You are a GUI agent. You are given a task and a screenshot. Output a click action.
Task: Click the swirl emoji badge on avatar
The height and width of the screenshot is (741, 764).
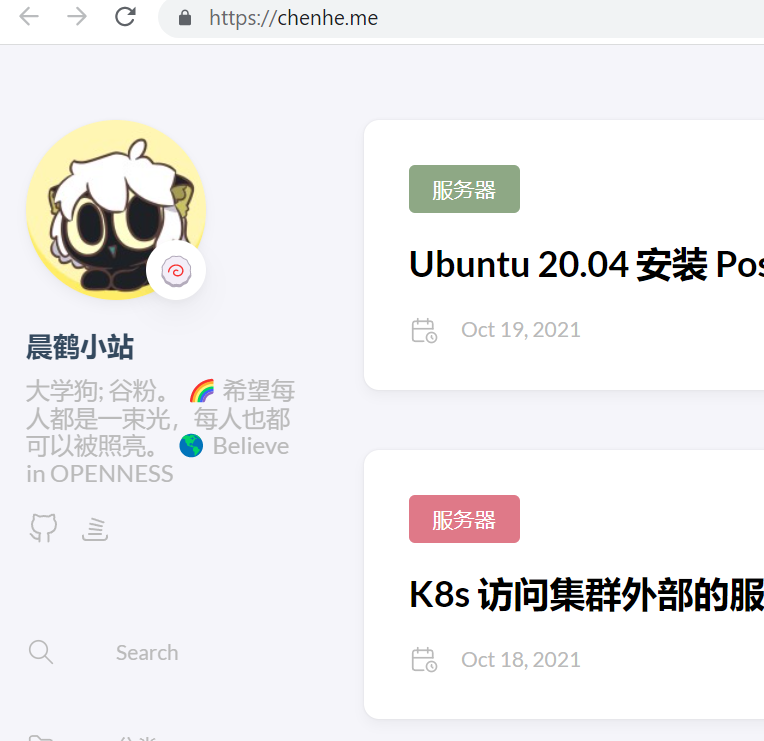click(176, 270)
